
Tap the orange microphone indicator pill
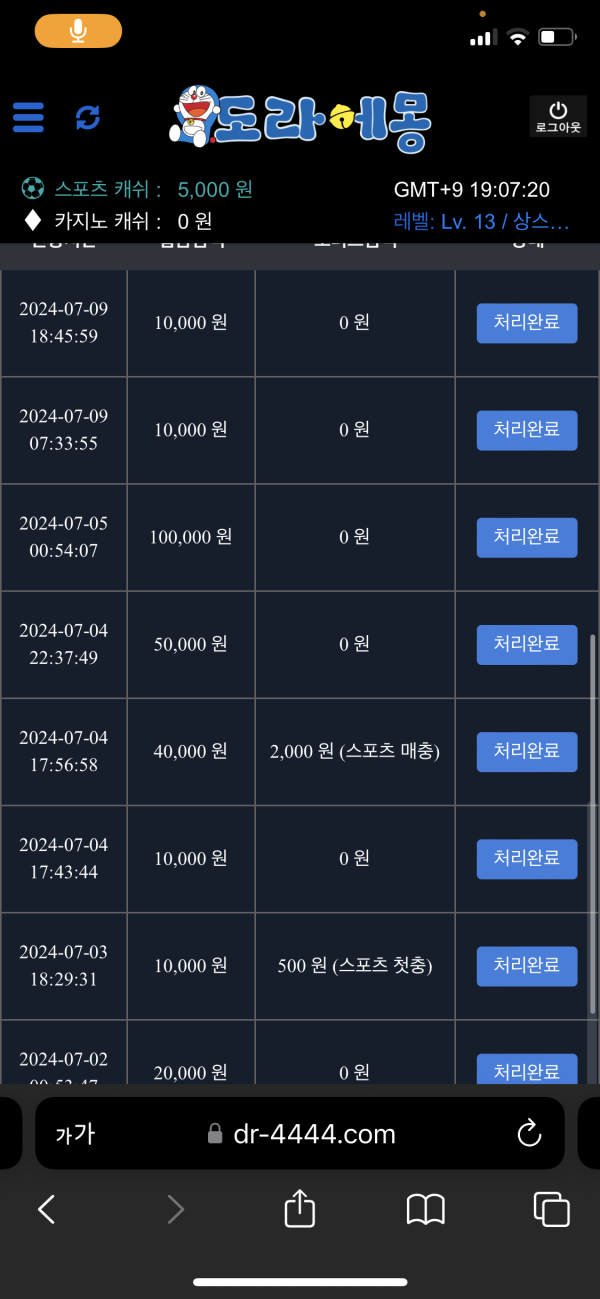[78, 31]
